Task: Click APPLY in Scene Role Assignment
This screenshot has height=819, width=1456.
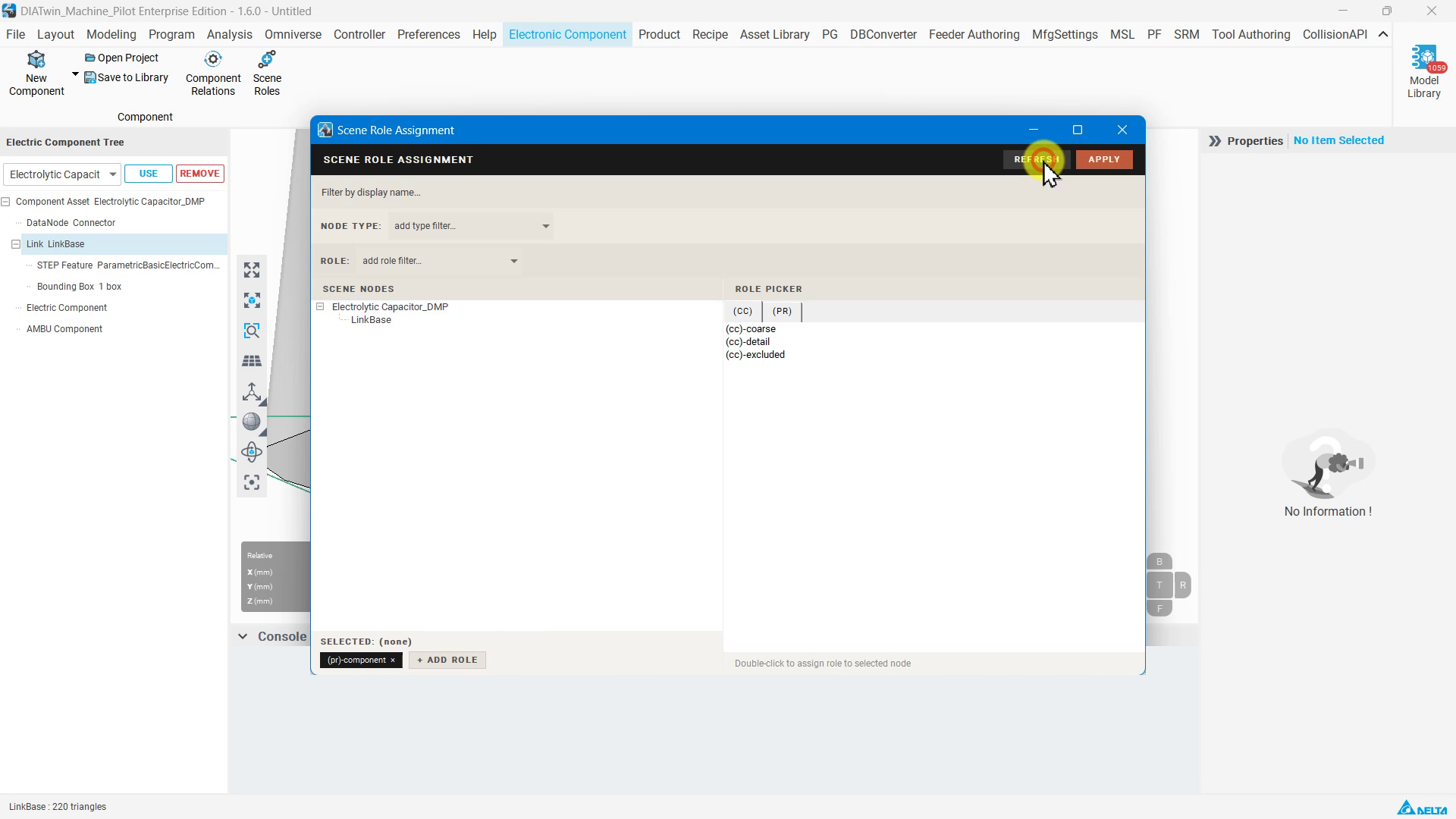Action: pos(1104,160)
